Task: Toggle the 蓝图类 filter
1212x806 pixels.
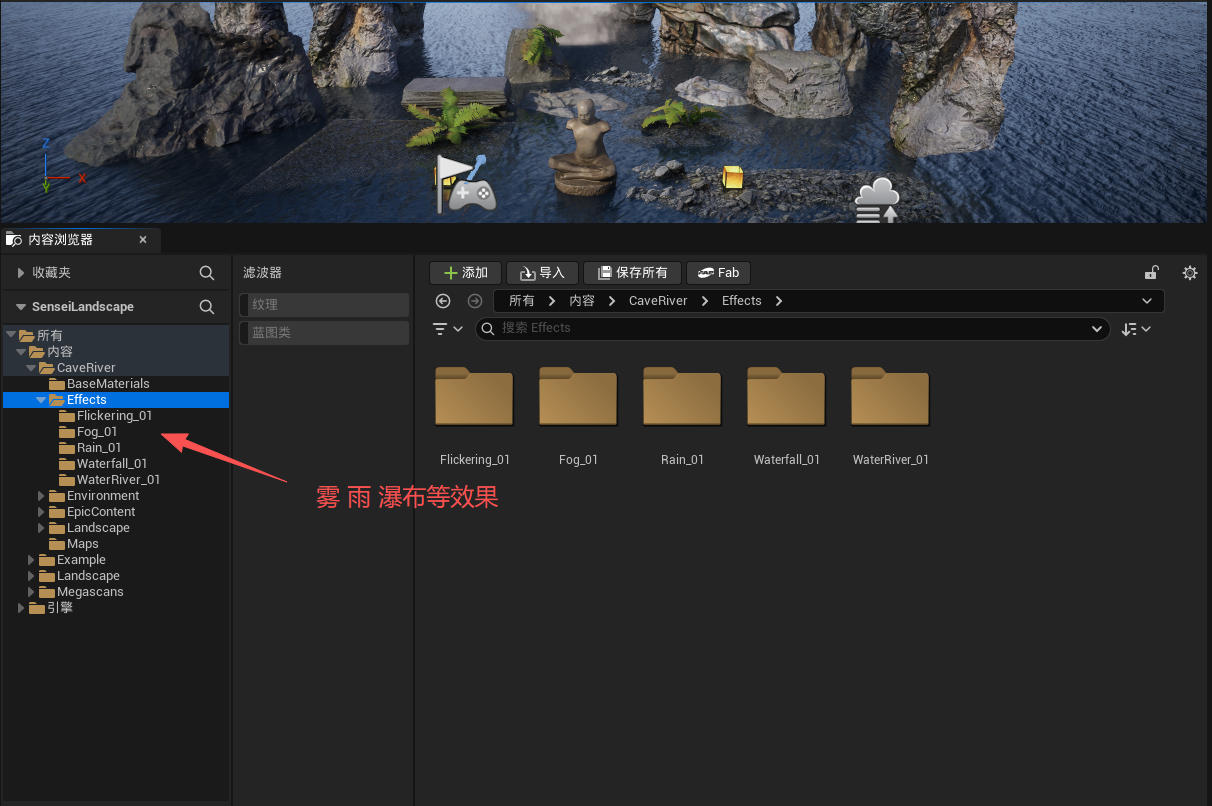Action: [324, 333]
